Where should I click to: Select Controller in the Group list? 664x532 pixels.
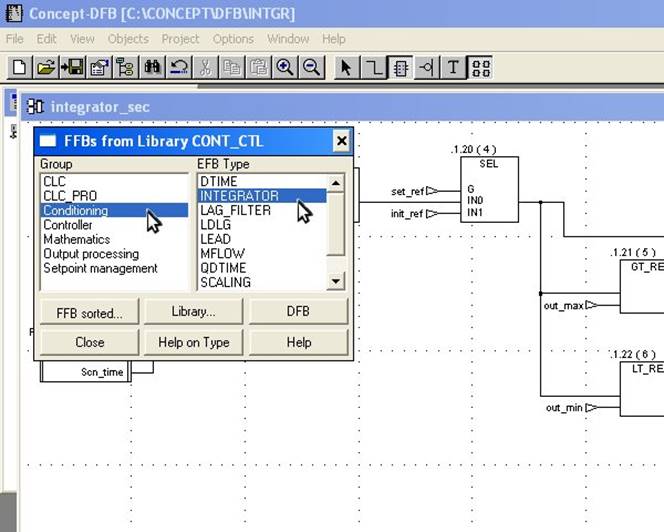[x=114, y=224]
